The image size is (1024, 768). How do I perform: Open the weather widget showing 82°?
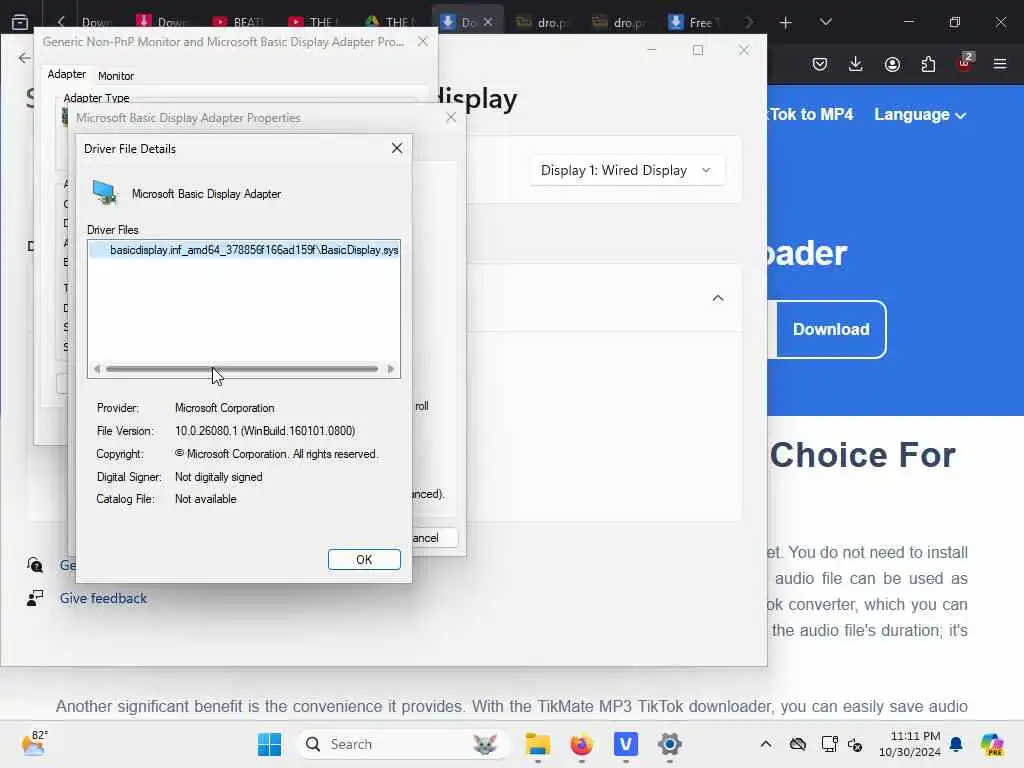pyautogui.click(x=35, y=743)
